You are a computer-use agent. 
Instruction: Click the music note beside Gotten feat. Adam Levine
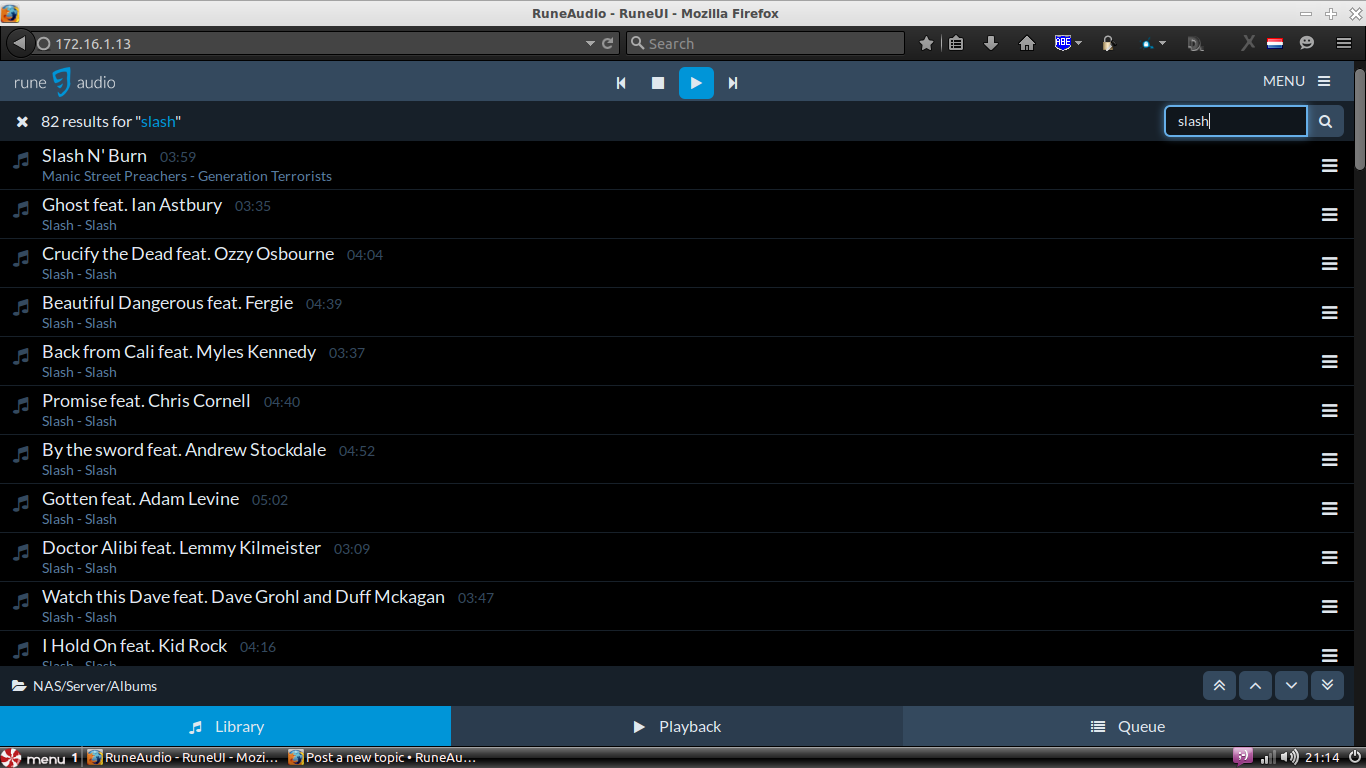coord(21,503)
